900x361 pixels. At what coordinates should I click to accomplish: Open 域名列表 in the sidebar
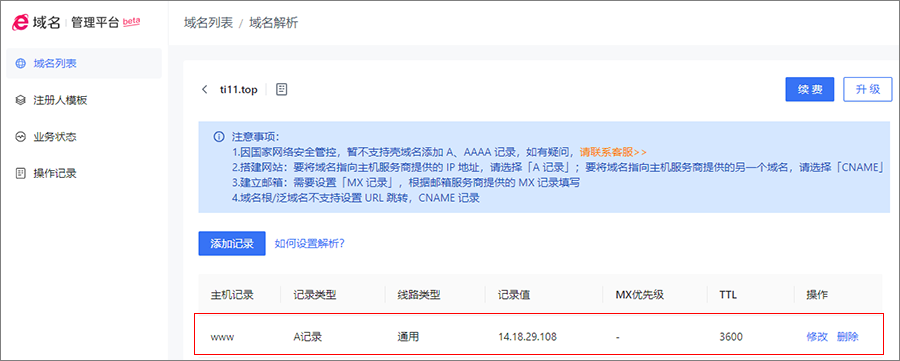click(x=84, y=63)
